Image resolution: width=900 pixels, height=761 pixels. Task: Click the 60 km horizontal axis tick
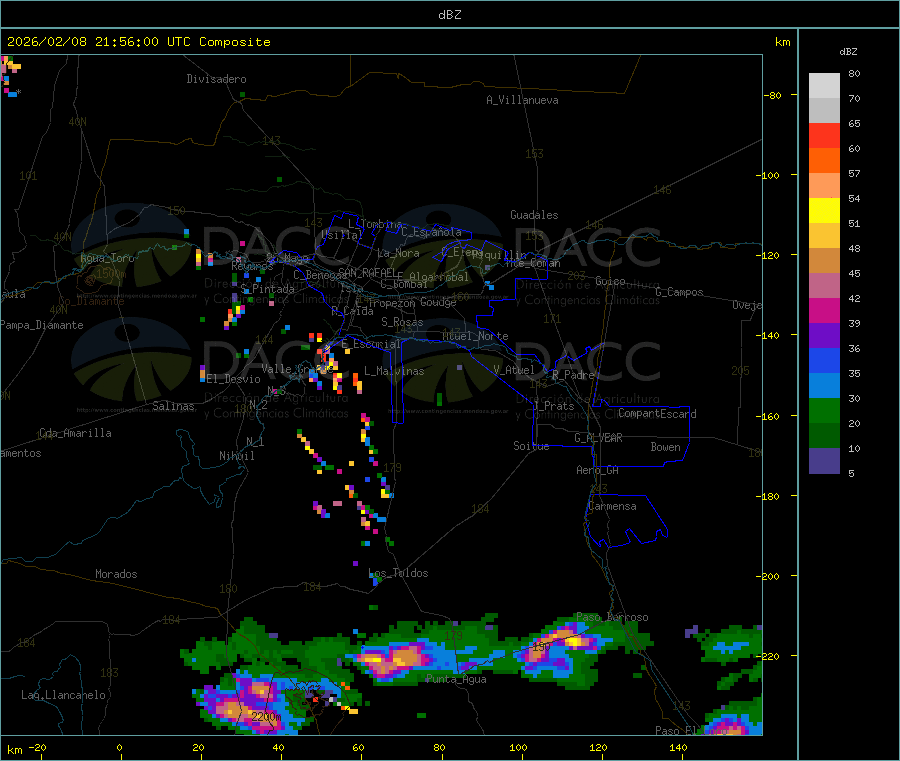coord(358,747)
